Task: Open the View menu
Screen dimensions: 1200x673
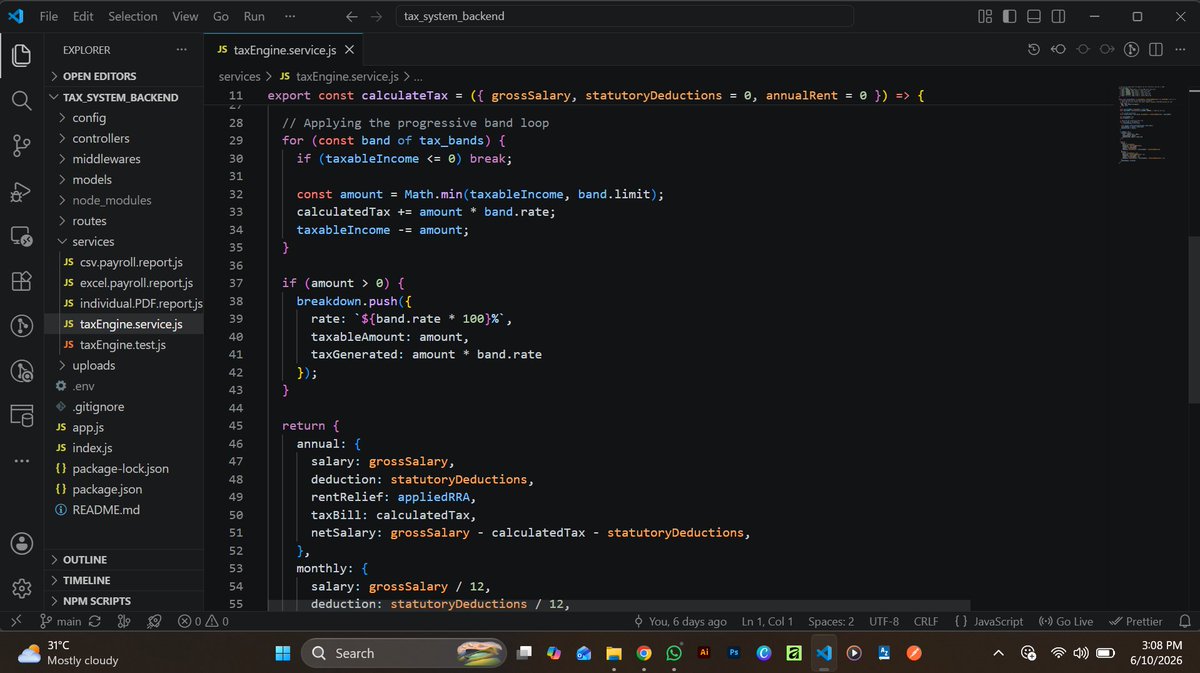Action: (185, 16)
